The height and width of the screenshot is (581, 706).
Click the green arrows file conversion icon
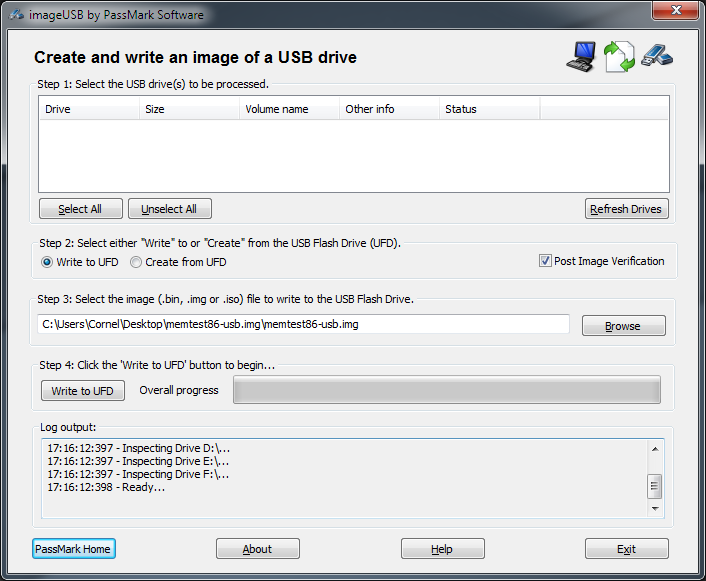coord(619,57)
